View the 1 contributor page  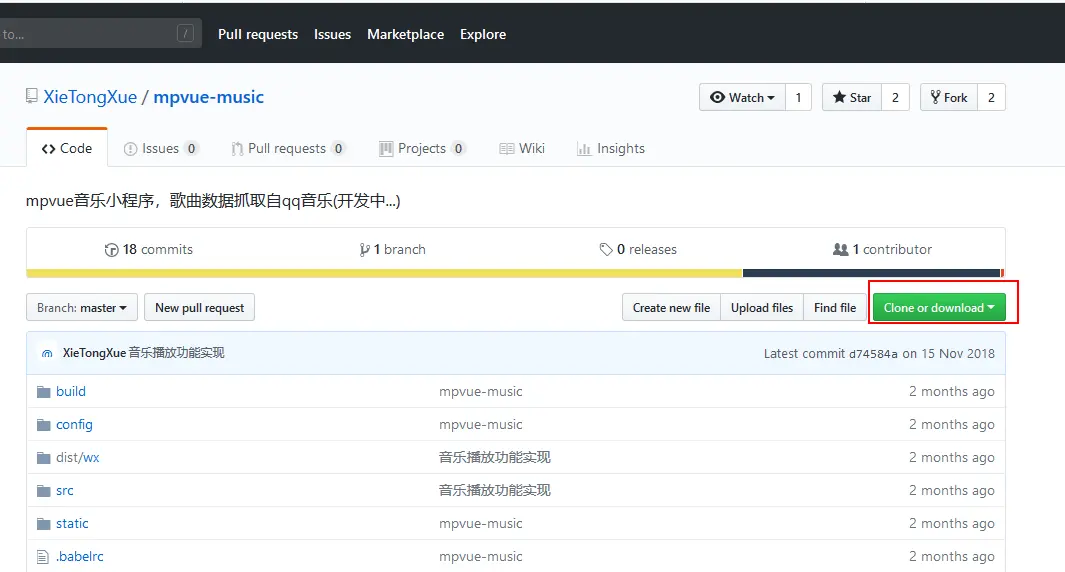882,249
